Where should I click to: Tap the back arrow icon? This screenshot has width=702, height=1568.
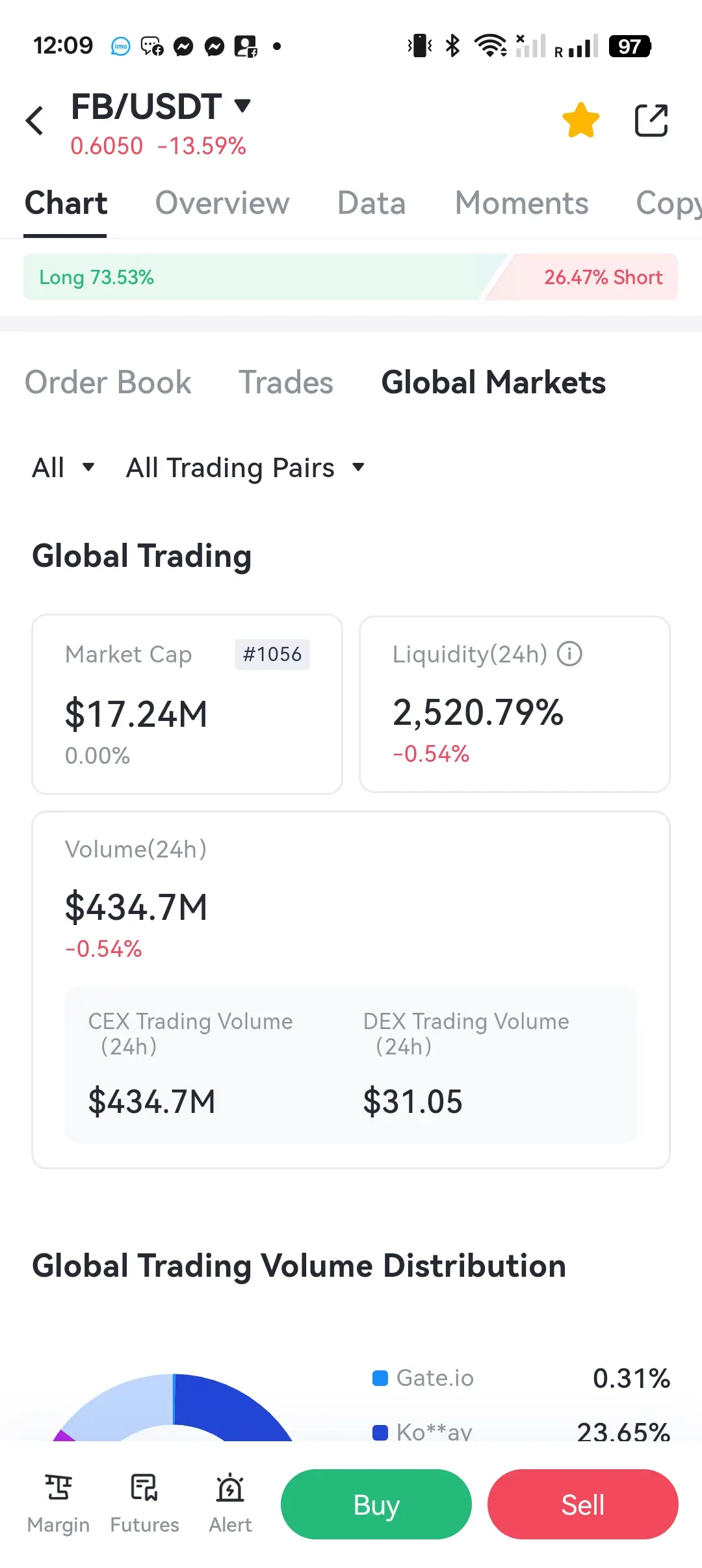[35, 120]
